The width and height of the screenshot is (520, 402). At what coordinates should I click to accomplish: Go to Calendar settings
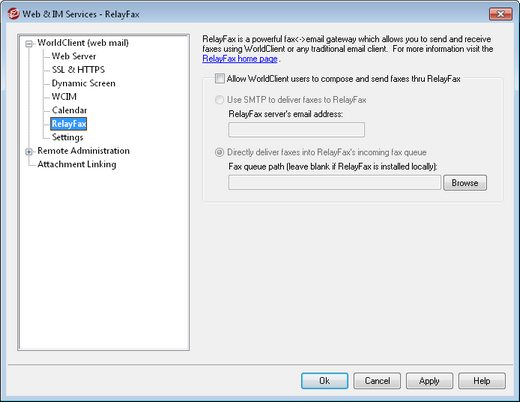(69, 110)
